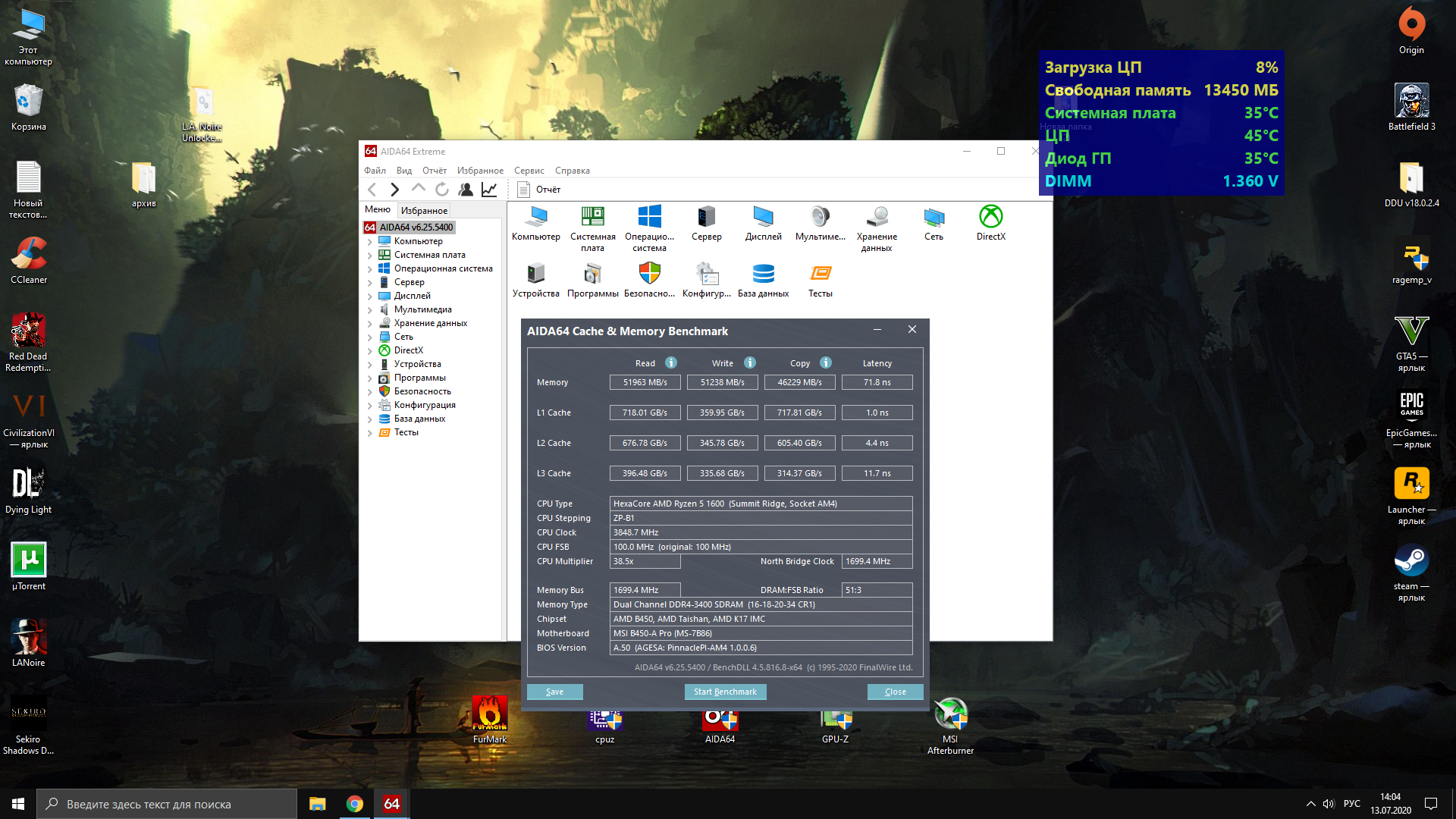Click Start Benchmark button
The image size is (1456, 819).
[x=725, y=692]
